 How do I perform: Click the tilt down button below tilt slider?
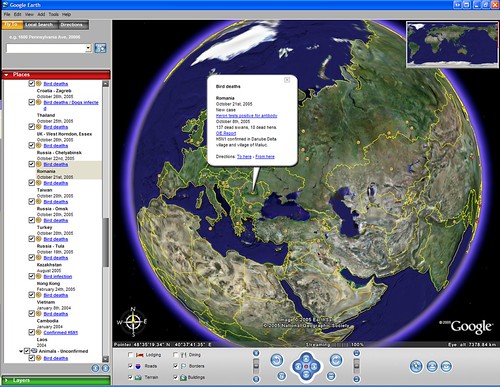pos(356,379)
